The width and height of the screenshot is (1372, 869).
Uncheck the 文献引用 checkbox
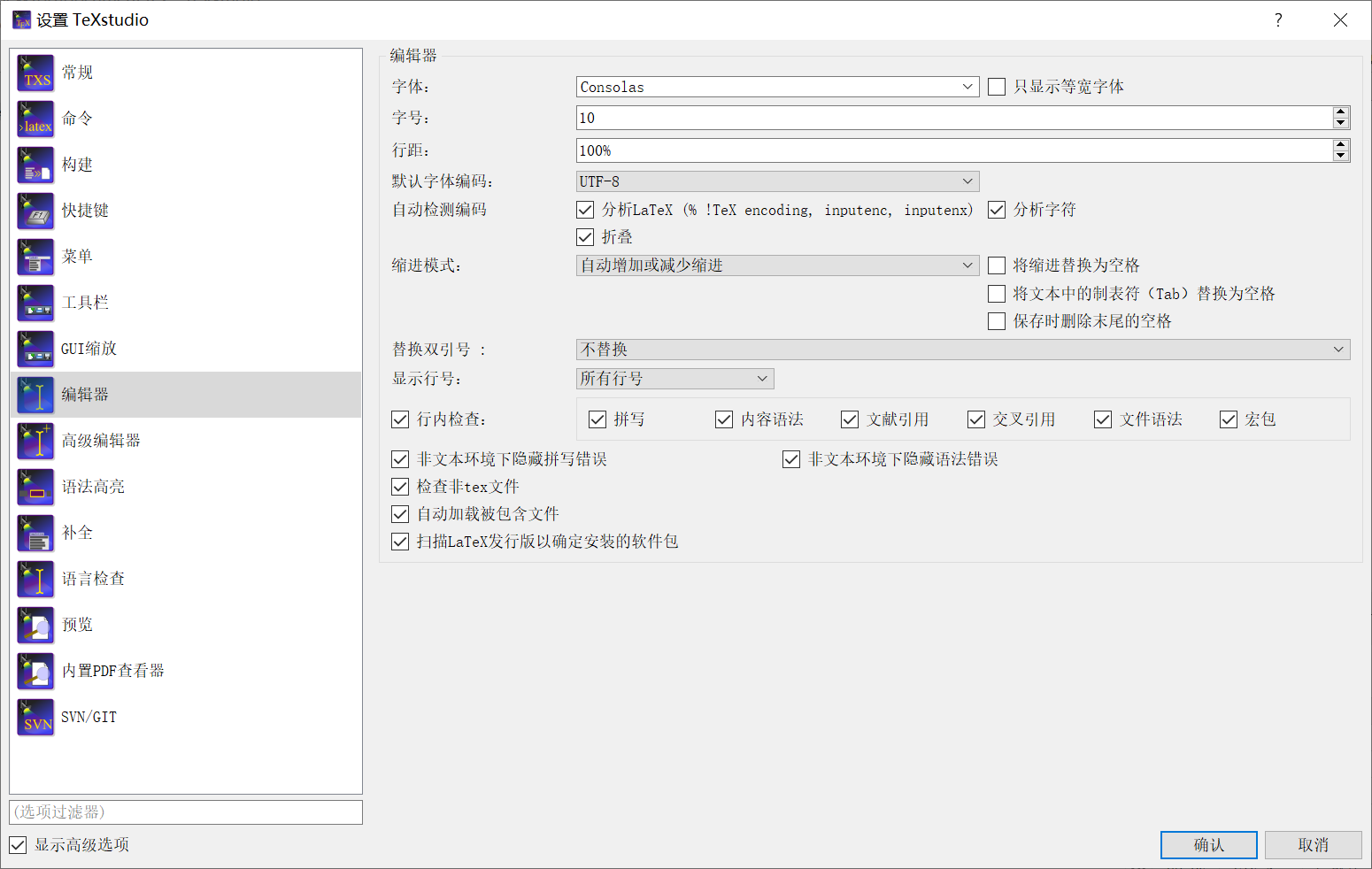850,419
